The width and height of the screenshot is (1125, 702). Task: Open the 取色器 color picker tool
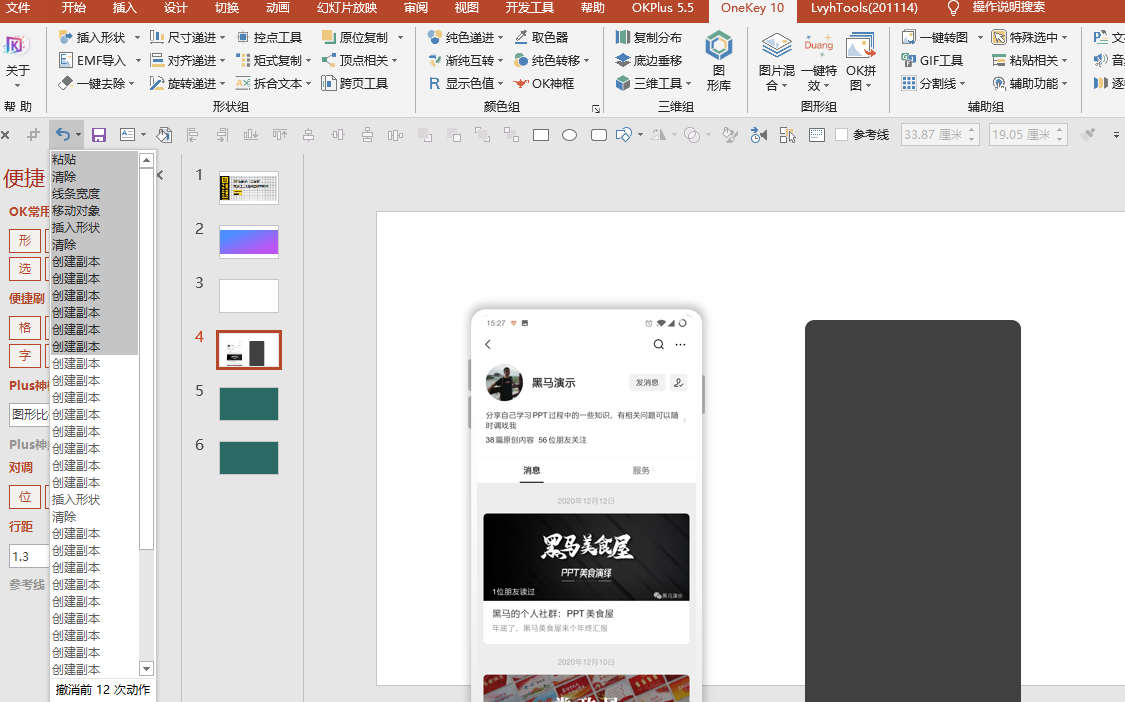point(541,37)
